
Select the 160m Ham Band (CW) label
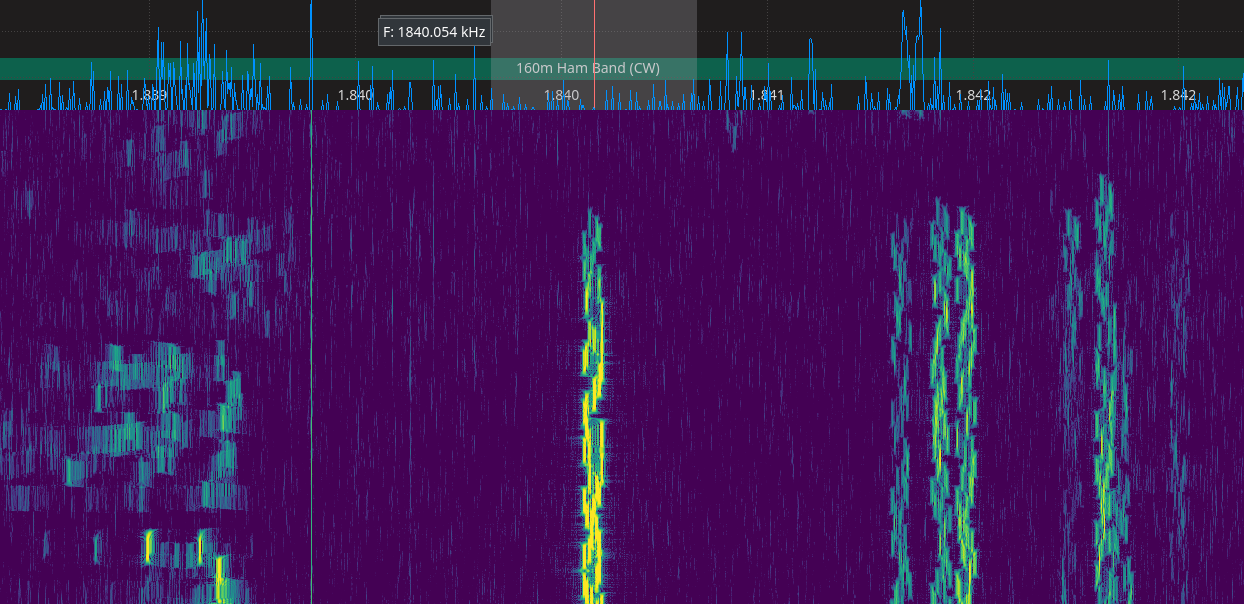click(x=587, y=69)
